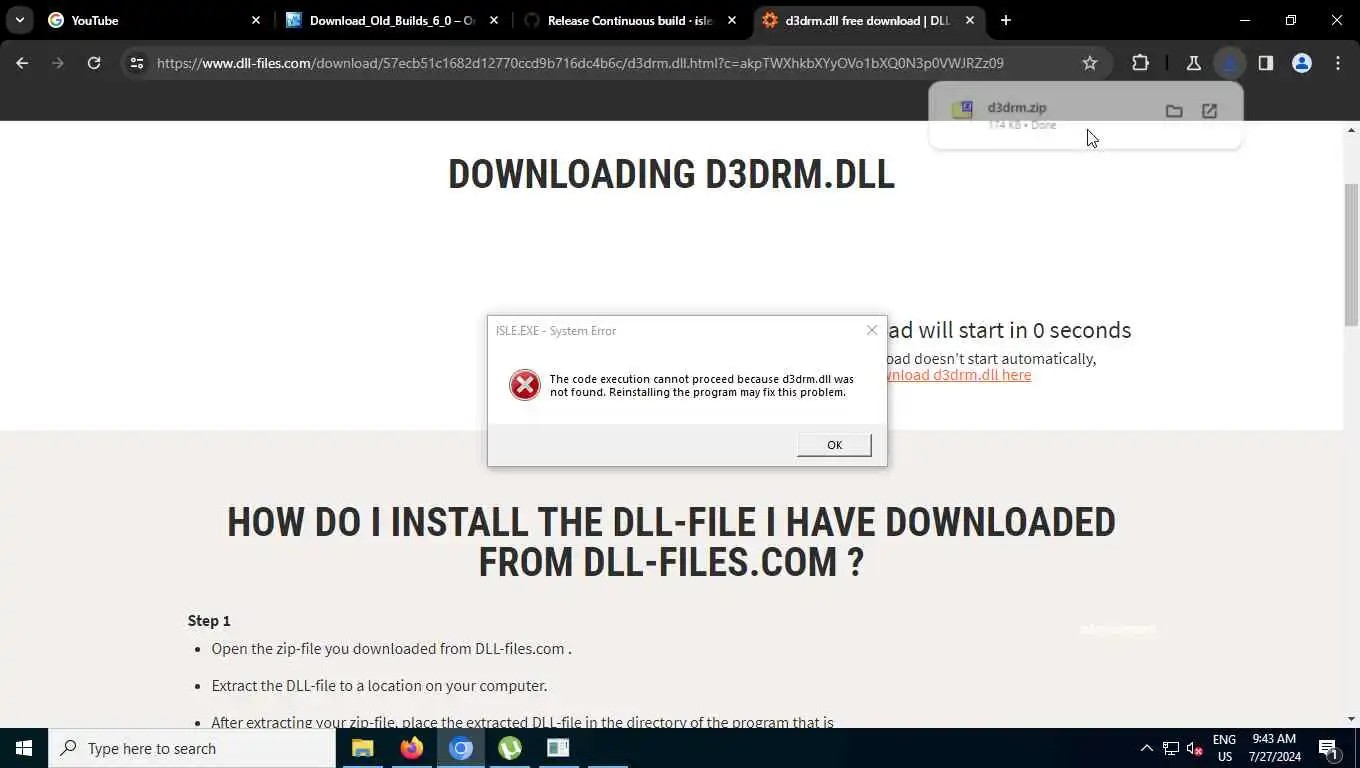Close the YouTube tab
This screenshot has height=768, width=1360.
tap(255, 20)
